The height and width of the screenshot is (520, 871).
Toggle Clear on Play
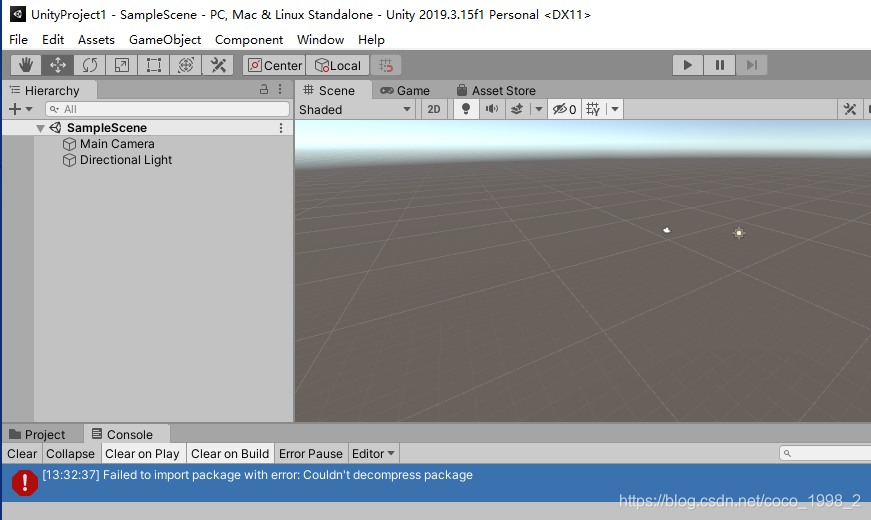click(142, 454)
